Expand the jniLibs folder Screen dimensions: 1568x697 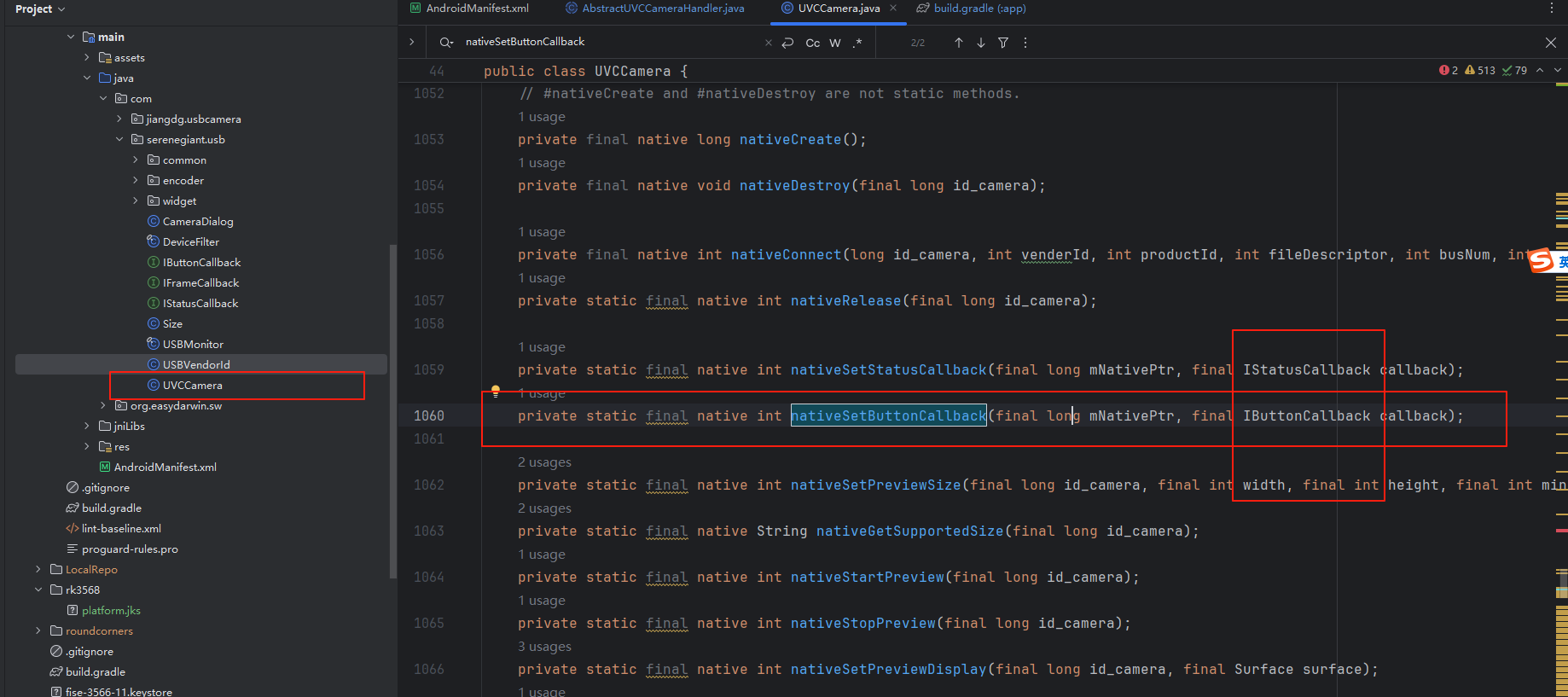click(87, 427)
